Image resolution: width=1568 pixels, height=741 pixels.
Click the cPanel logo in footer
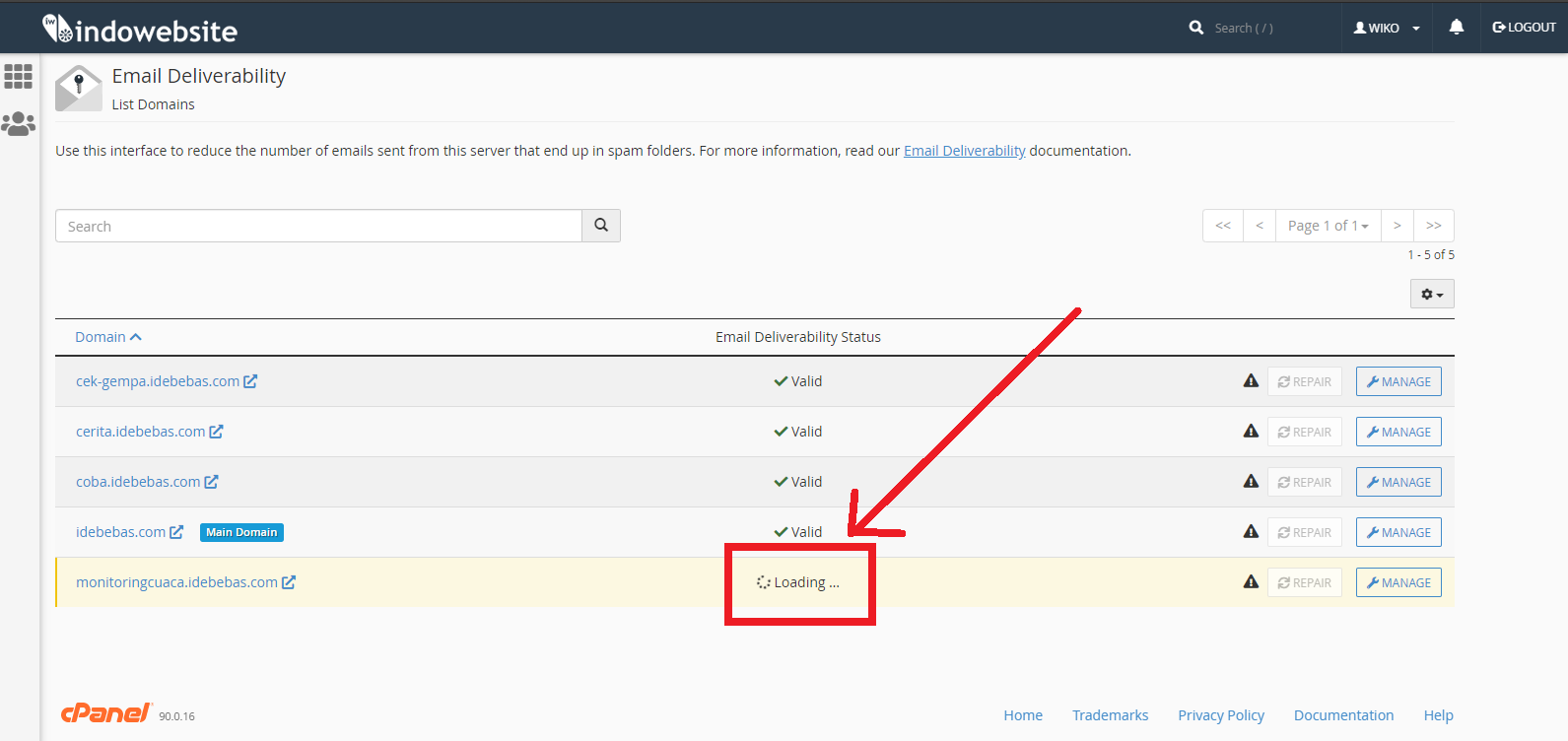[105, 713]
